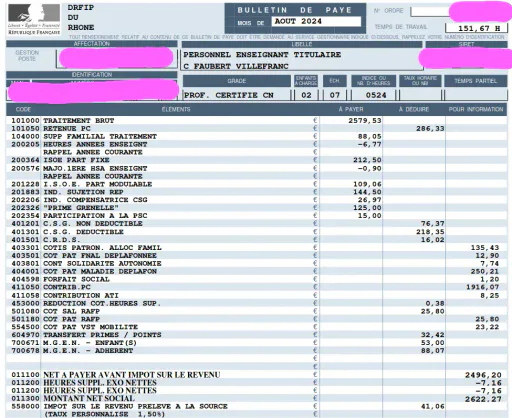Viewport: 512px width, 418px height.
Task: Select the TRAITEMENT BRUT row
Action: coord(256,120)
